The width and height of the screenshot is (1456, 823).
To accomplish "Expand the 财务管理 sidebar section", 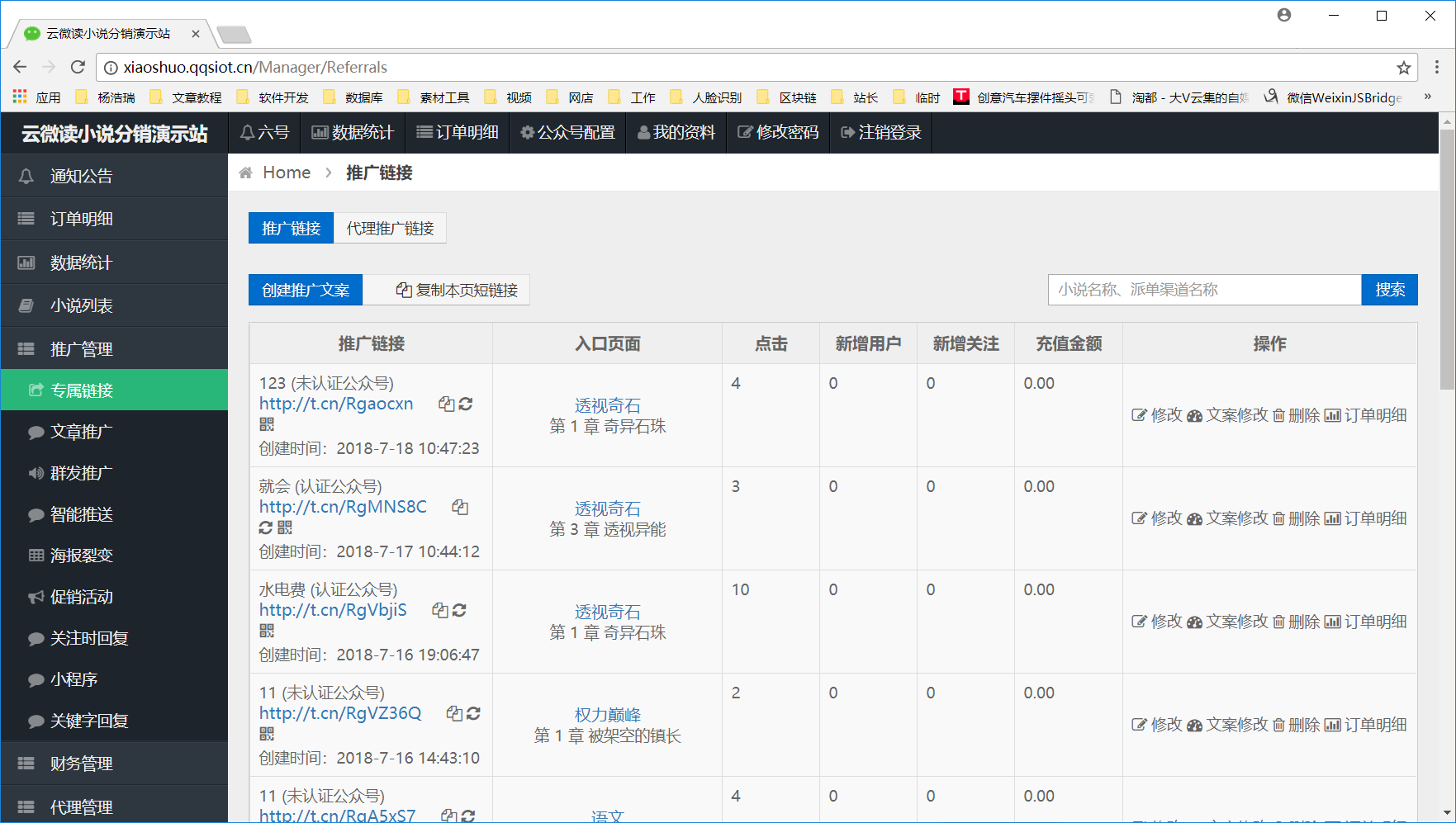I will coord(114,763).
